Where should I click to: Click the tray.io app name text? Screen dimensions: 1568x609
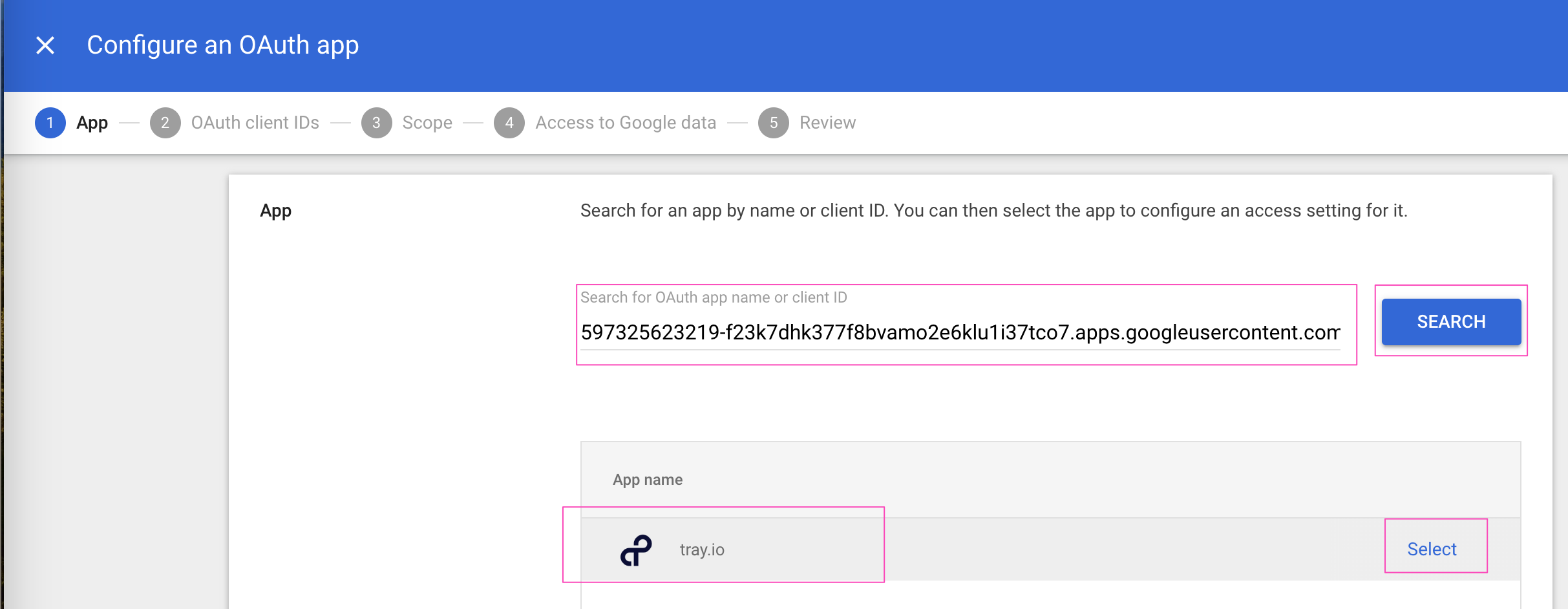[702, 550]
